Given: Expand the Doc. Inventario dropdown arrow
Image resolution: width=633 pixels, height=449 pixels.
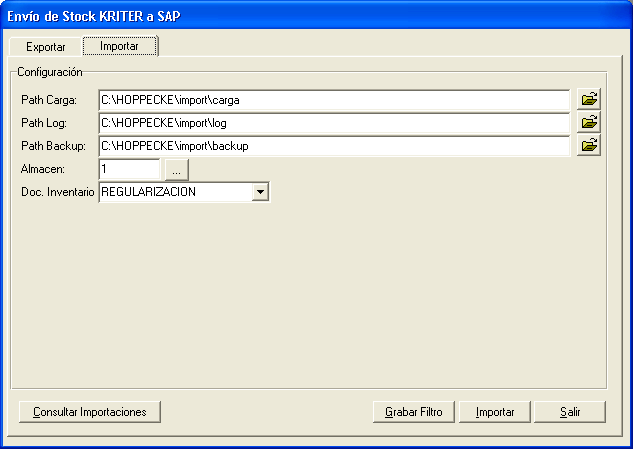Looking at the screenshot, I should [x=260, y=192].
